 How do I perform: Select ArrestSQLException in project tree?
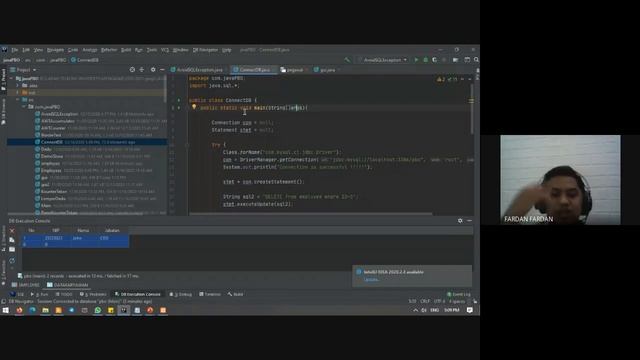tap(59, 114)
